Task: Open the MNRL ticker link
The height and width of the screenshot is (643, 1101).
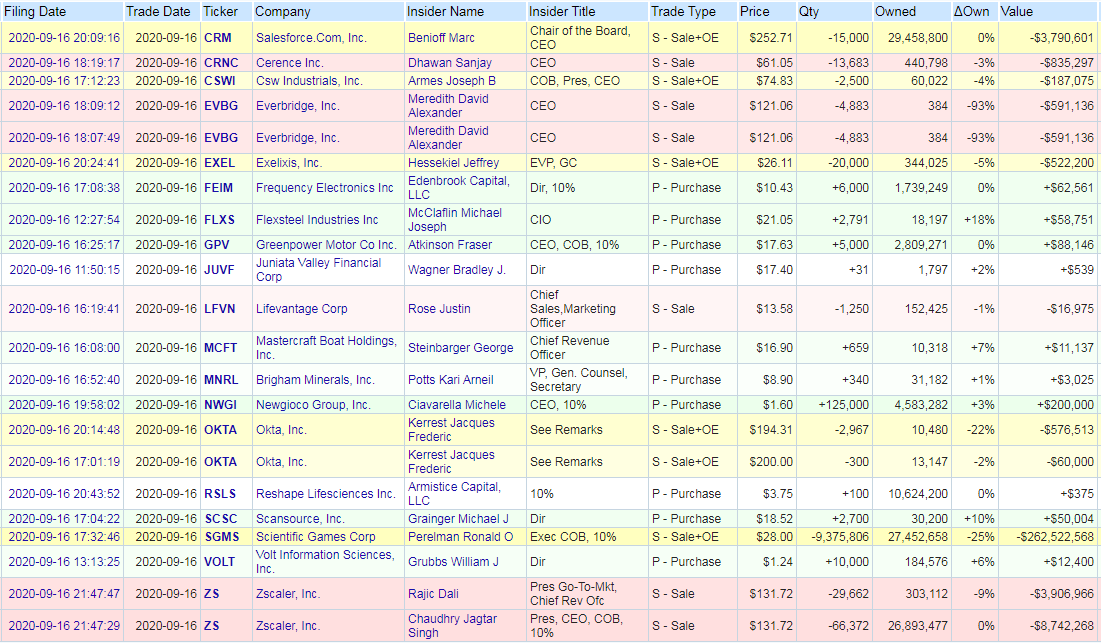Action: tap(221, 380)
